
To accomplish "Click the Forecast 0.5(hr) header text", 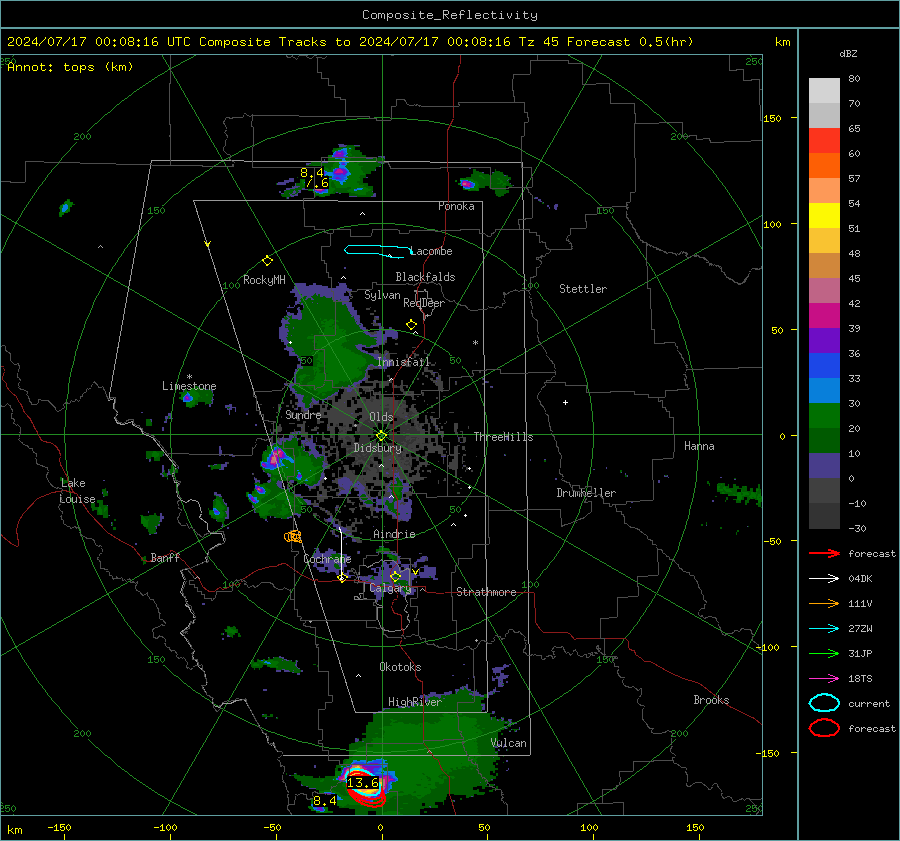I will [x=630, y=42].
